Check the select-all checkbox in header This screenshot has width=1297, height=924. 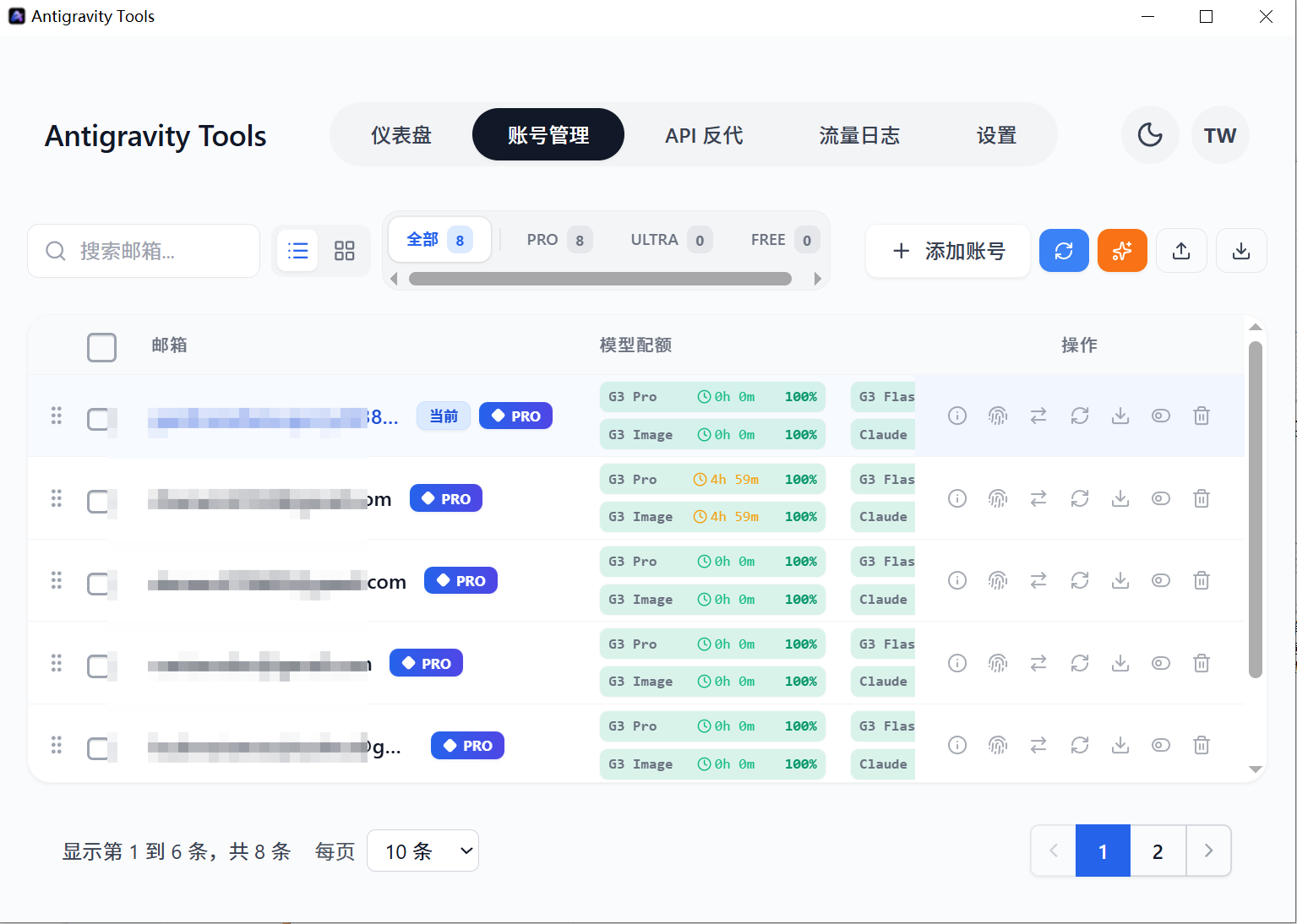(101, 347)
